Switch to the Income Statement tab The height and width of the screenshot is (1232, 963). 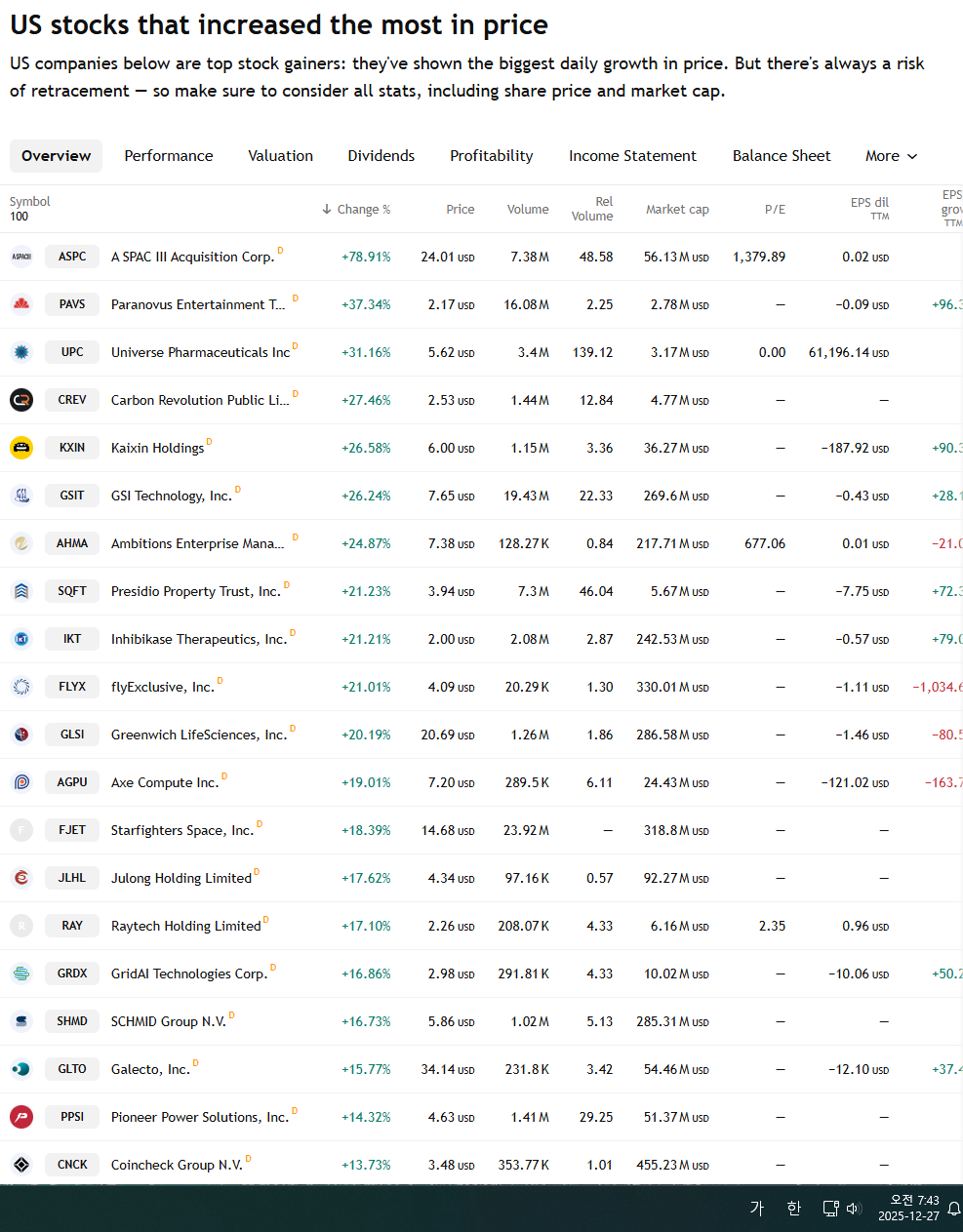coord(633,156)
